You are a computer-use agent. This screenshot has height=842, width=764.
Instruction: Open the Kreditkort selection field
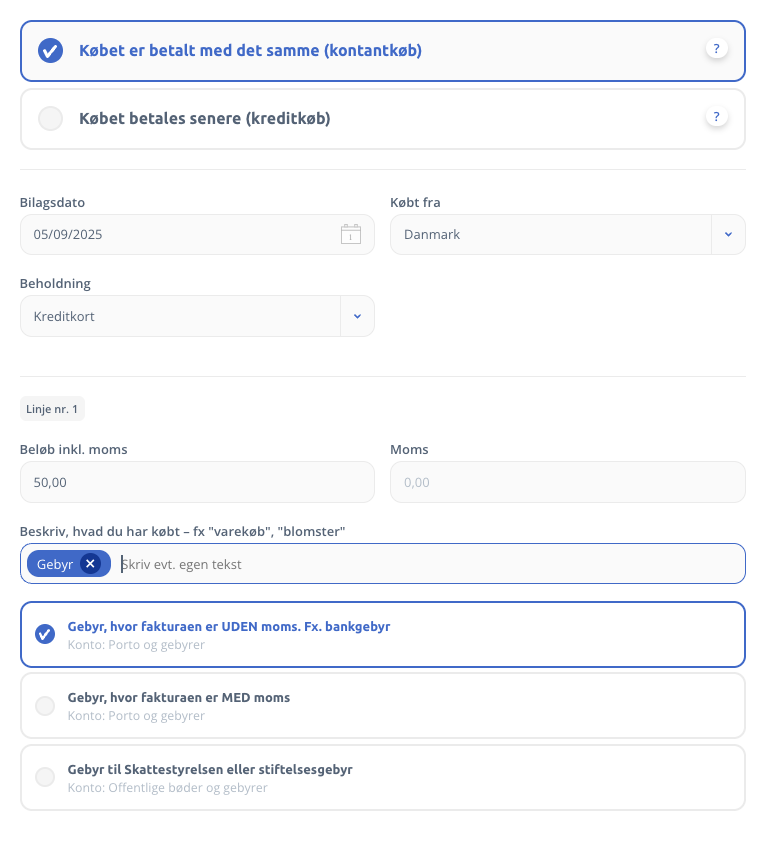coord(180,316)
